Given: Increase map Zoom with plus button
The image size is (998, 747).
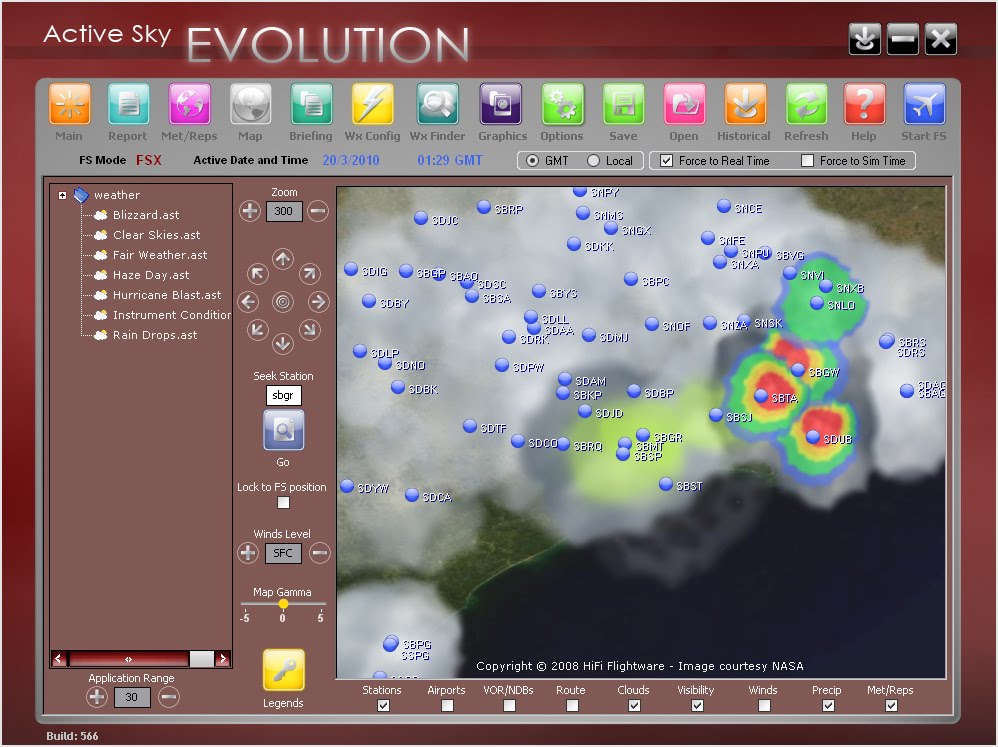Looking at the screenshot, I should coord(250,211).
